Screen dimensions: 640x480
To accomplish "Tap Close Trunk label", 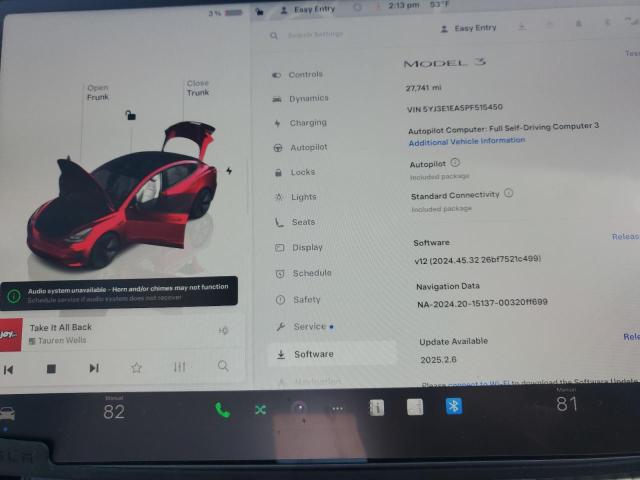I will [198, 88].
